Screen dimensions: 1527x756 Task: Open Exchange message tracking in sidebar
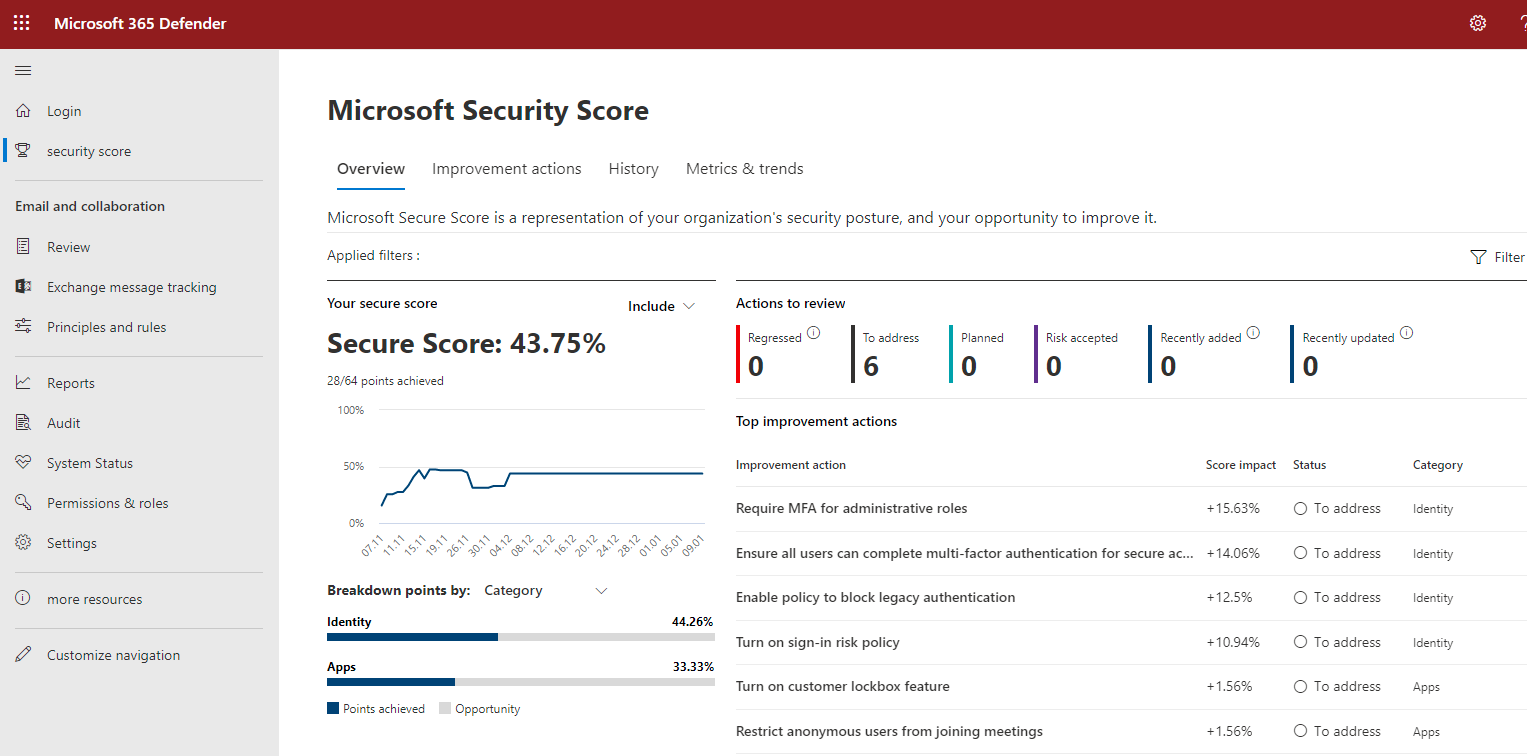[x=132, y=287]
